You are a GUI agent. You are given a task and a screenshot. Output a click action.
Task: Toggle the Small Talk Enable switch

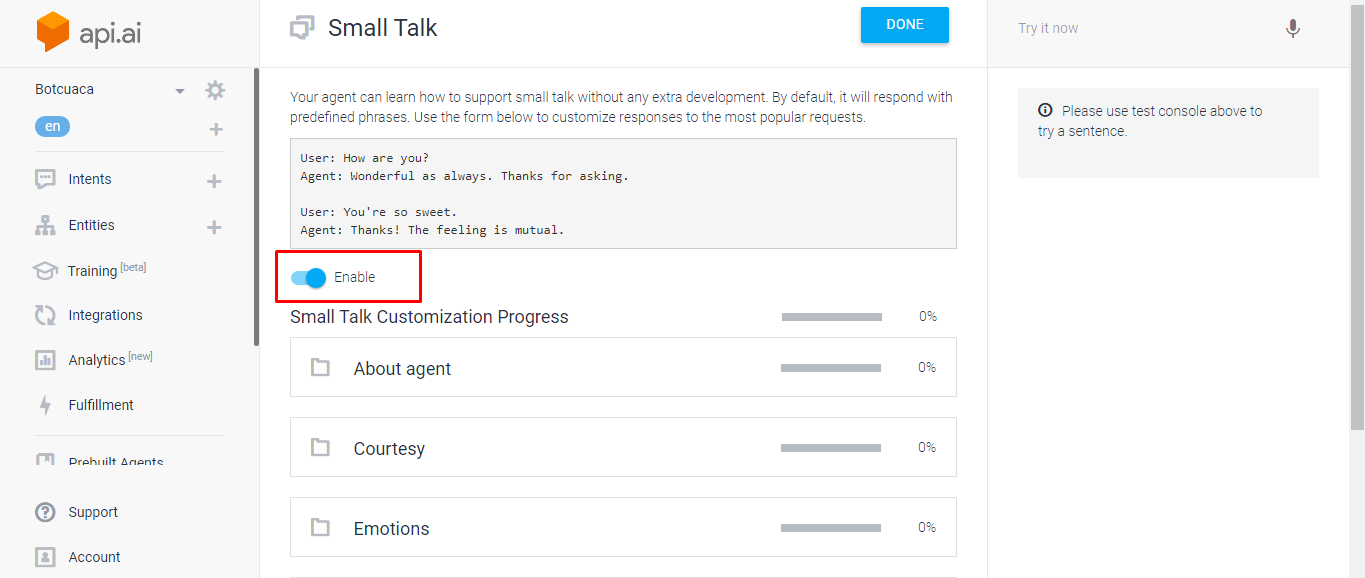308,278
